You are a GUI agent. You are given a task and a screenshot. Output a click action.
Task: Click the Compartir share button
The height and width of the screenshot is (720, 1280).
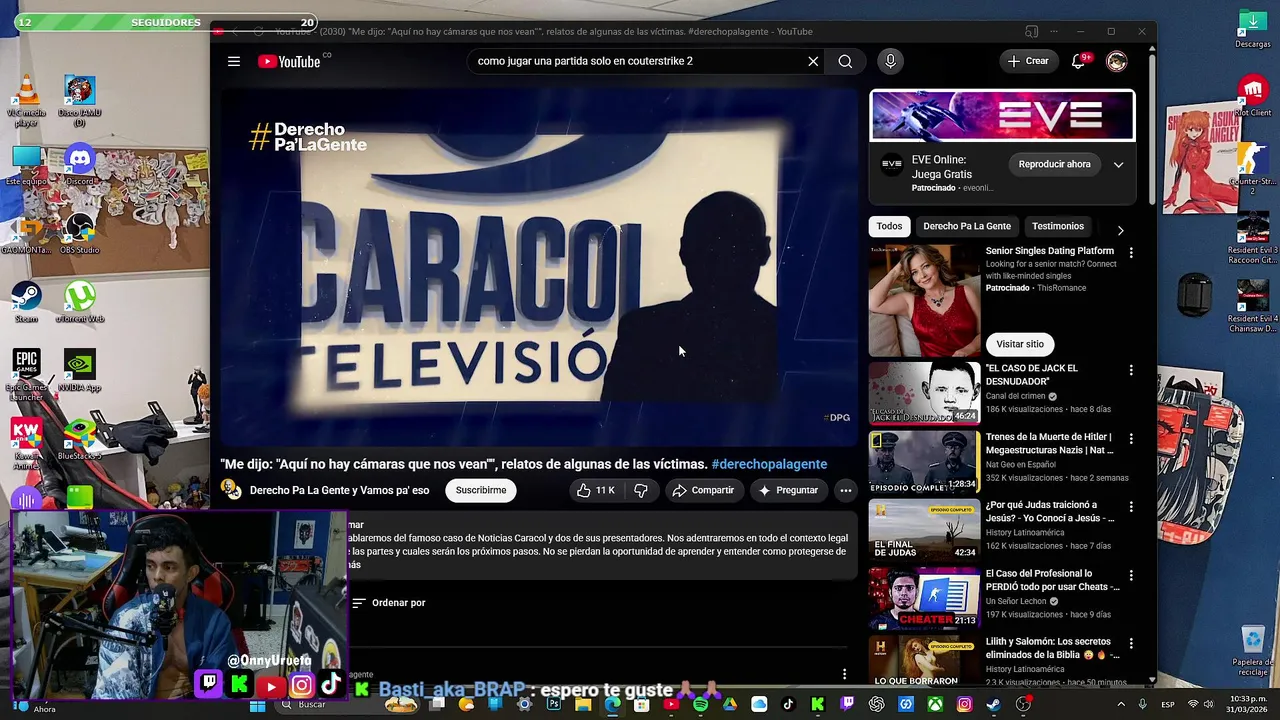pyautogui.click(x=703, y=490)
